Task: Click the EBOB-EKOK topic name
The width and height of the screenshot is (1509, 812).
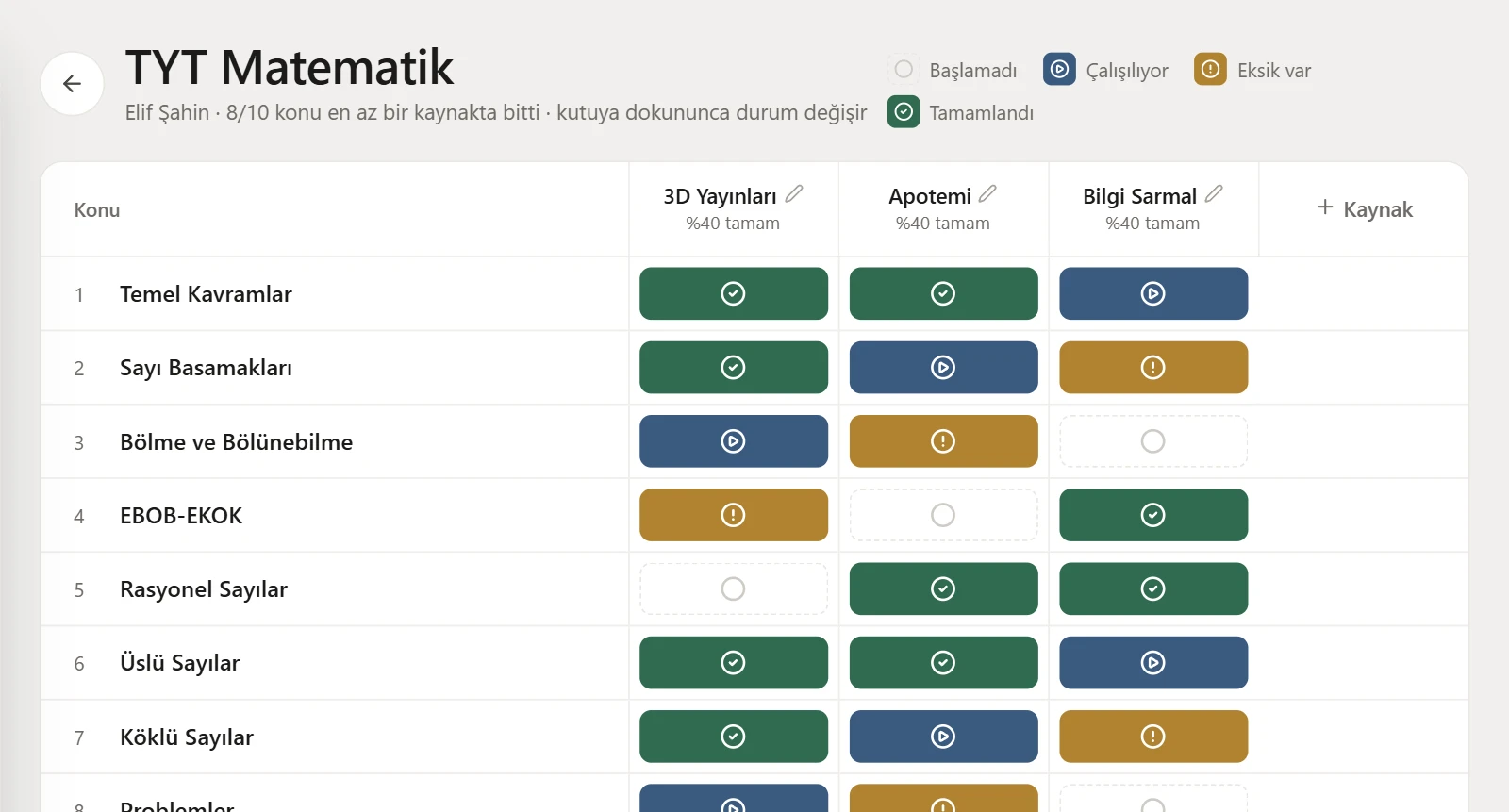Action: point(181,516)
